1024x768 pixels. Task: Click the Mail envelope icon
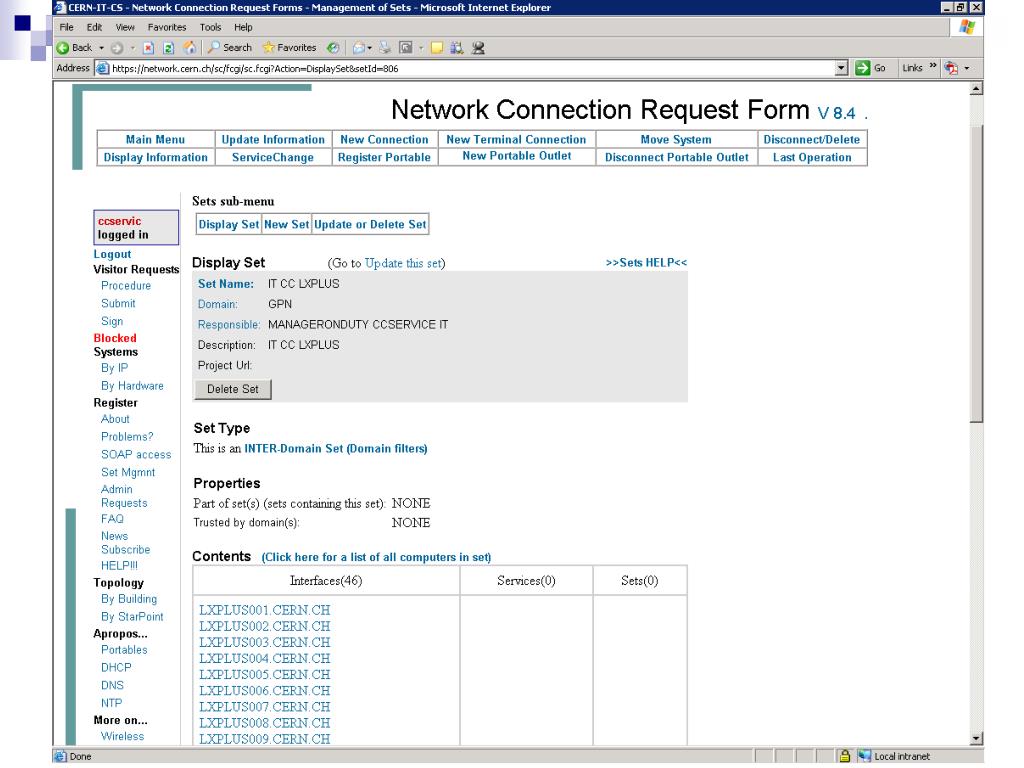point(359,48)
